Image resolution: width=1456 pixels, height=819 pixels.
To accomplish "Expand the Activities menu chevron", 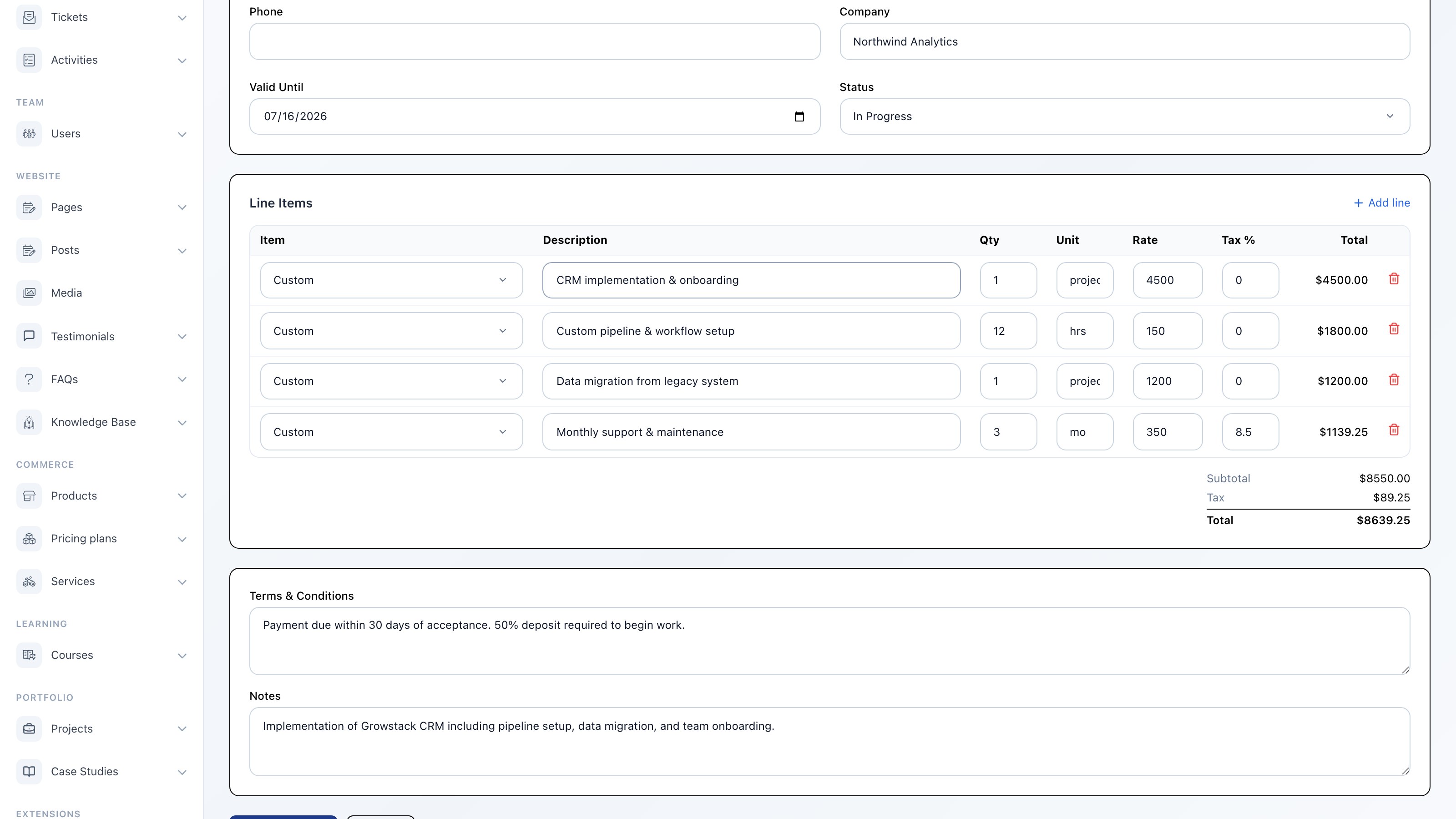I will pyautogui.click(x=182, y=61).
